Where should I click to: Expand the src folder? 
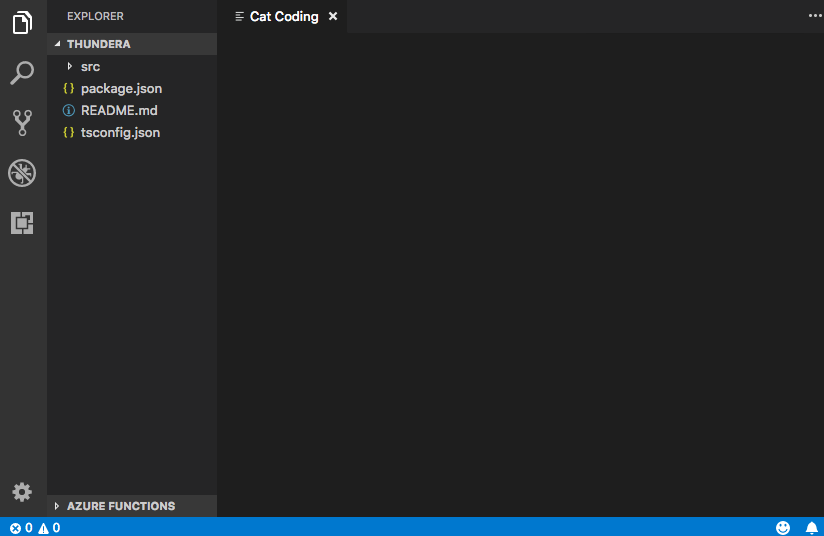tap(90, 66)
